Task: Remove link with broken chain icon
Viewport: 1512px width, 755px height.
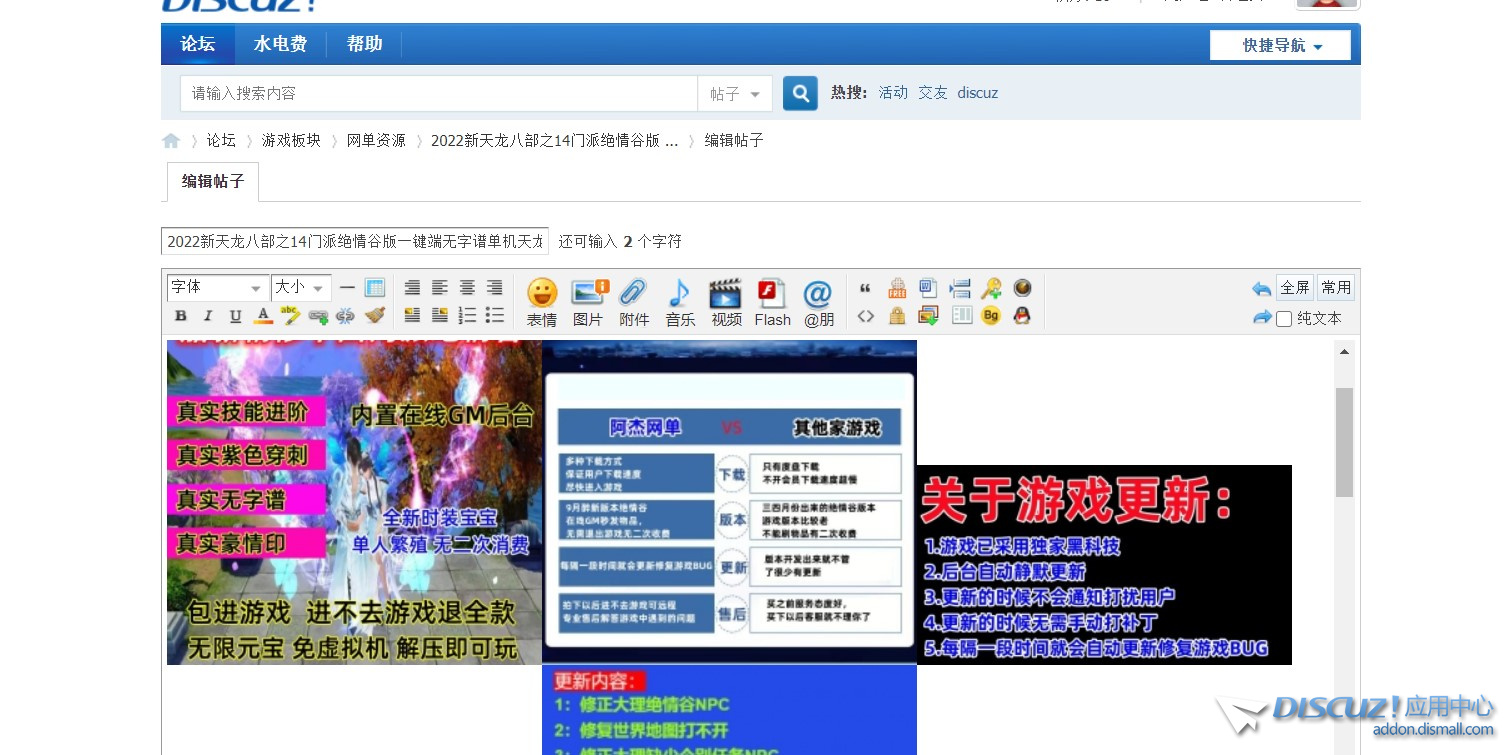Action: tap(346, 316)
